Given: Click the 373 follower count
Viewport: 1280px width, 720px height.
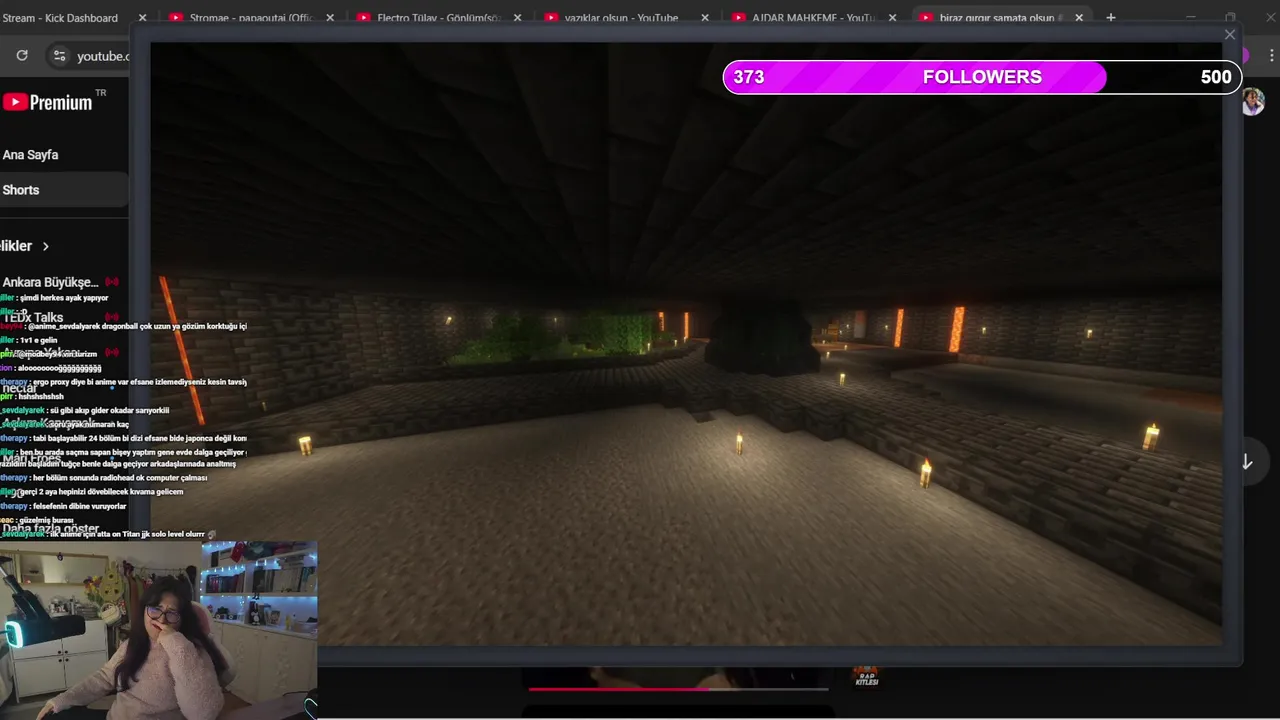Looking at the screenshot, I should click(748, 77).
